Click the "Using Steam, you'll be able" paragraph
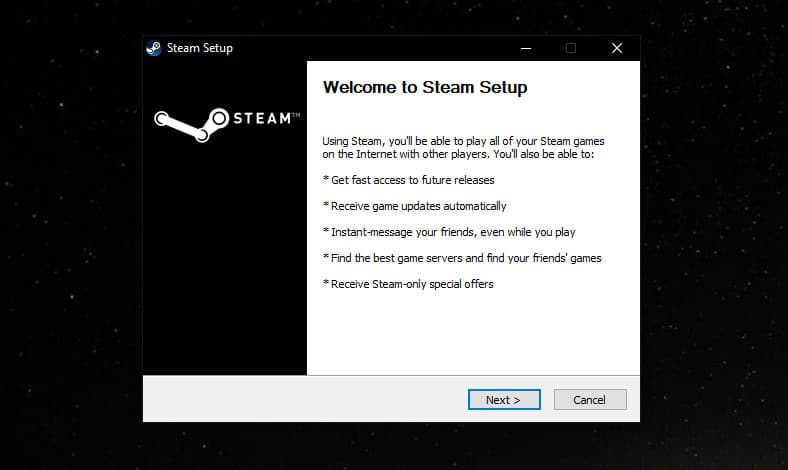Viewport: 788px width, 470px height. pyautogui.click(x=463, y=148)
